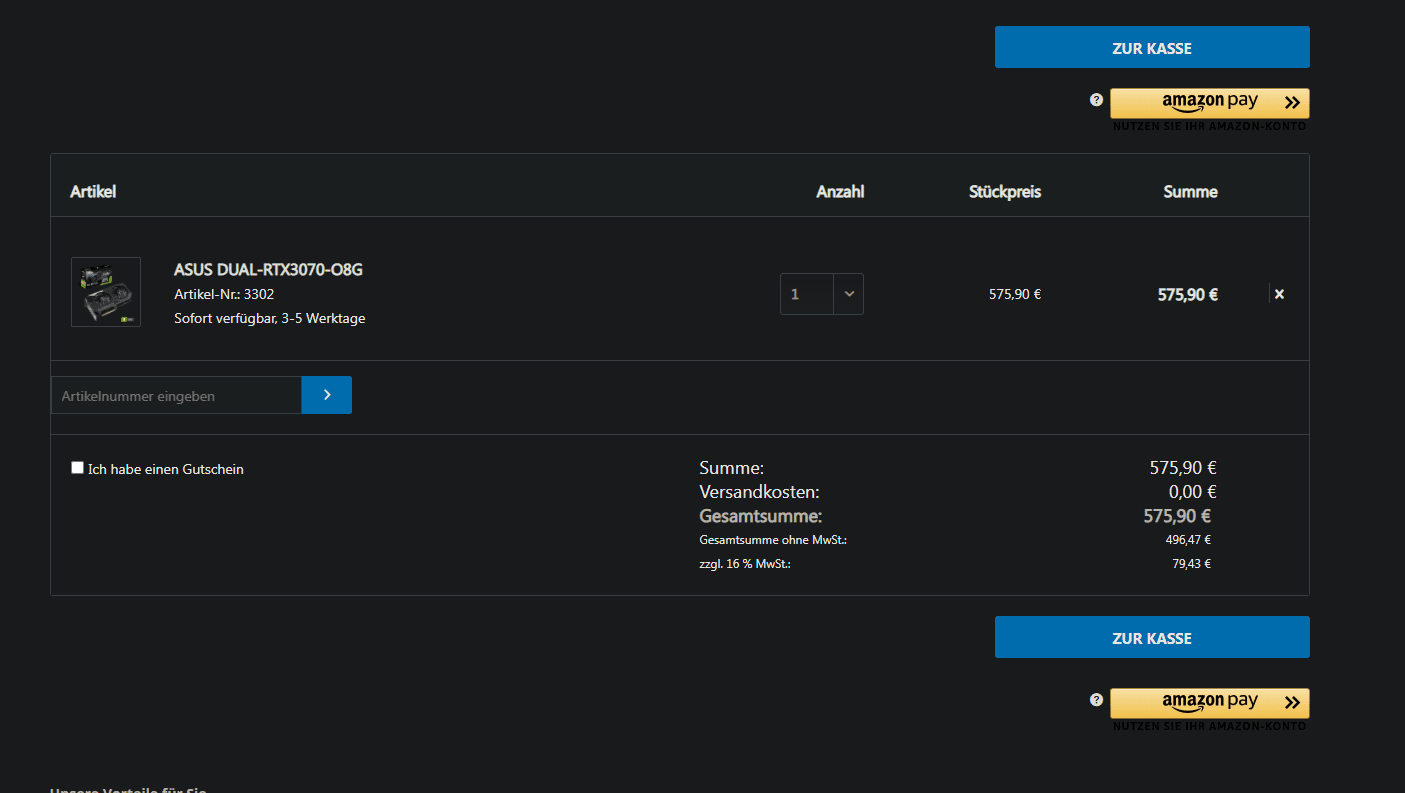Click the zzgl. 16 % MwSt.: label

tap(745, 564)
